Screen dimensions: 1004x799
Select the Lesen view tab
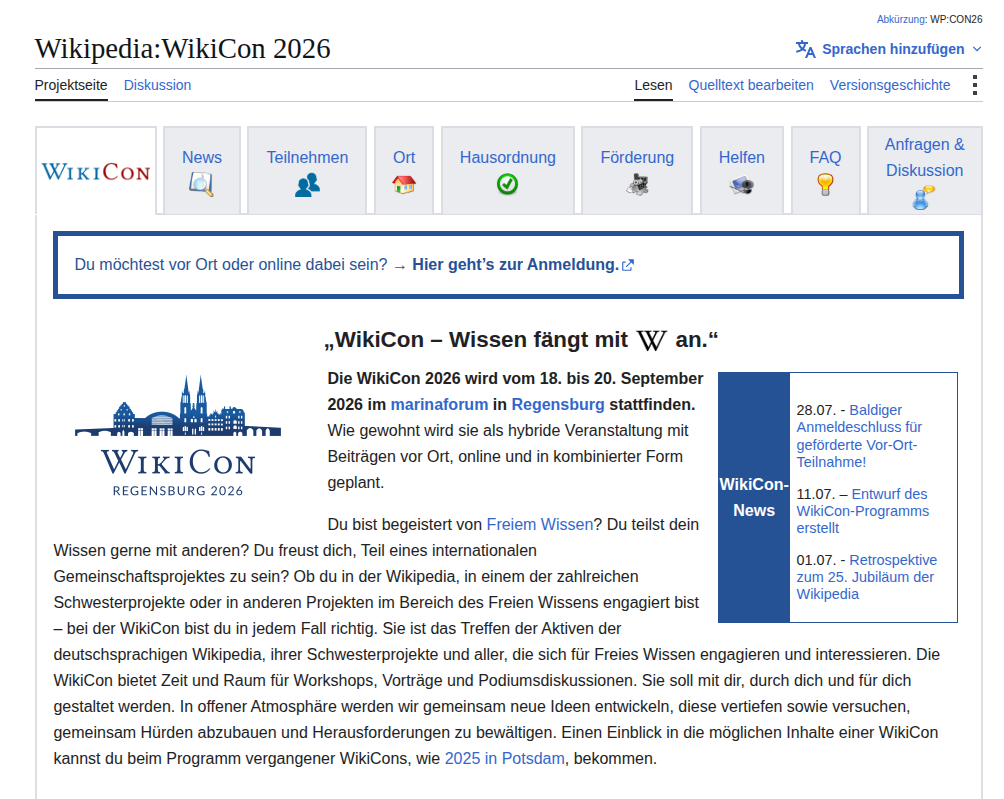point(653,85)
